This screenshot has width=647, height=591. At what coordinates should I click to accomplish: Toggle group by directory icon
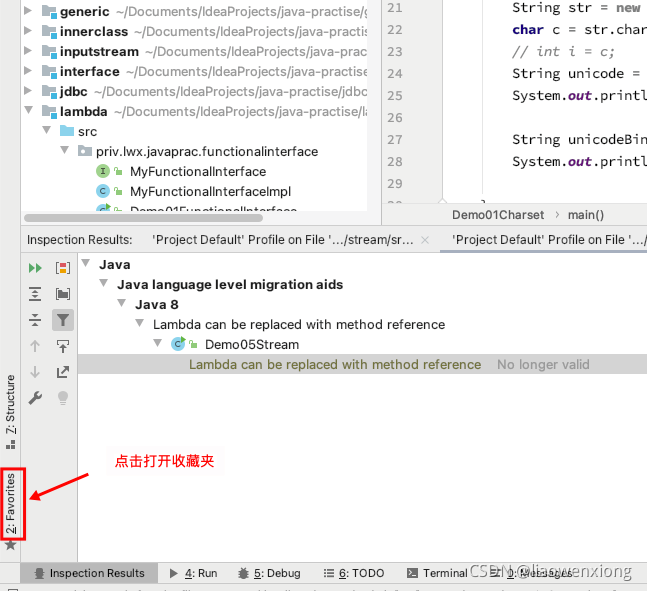[x=63, y=294]
